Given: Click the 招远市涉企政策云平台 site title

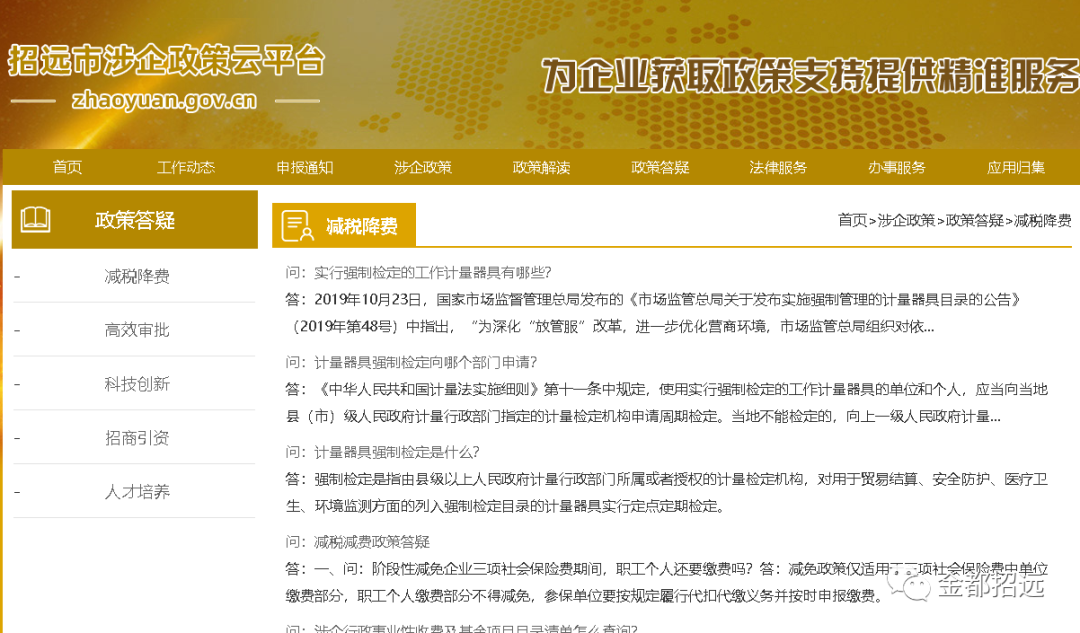Looking at the screenshot, I should [x=167, y=60].
